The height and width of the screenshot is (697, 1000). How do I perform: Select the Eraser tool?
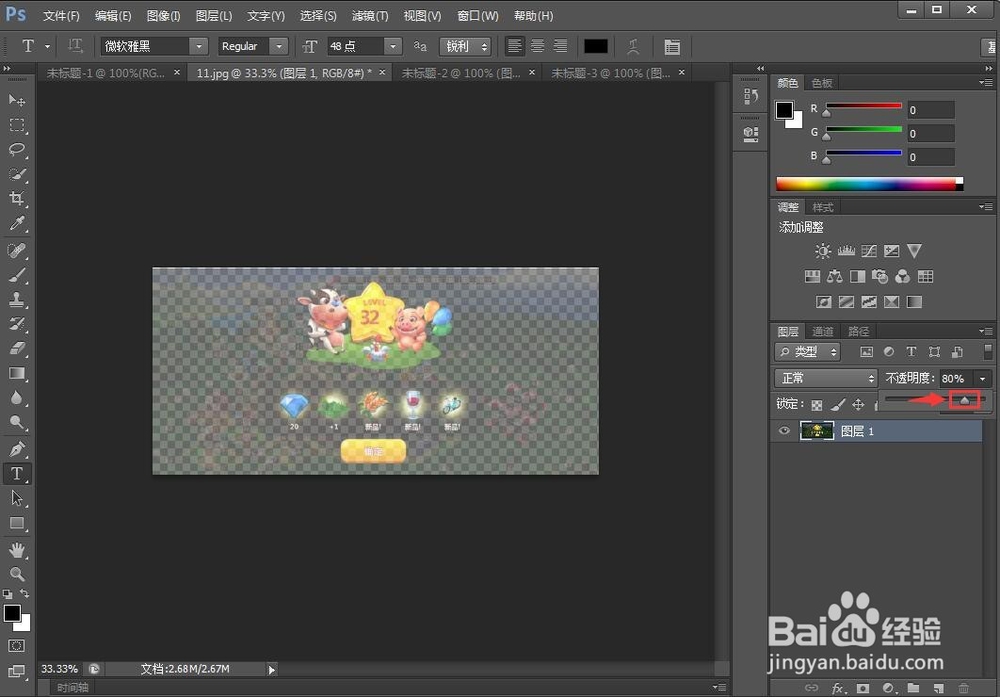point(17,348)
